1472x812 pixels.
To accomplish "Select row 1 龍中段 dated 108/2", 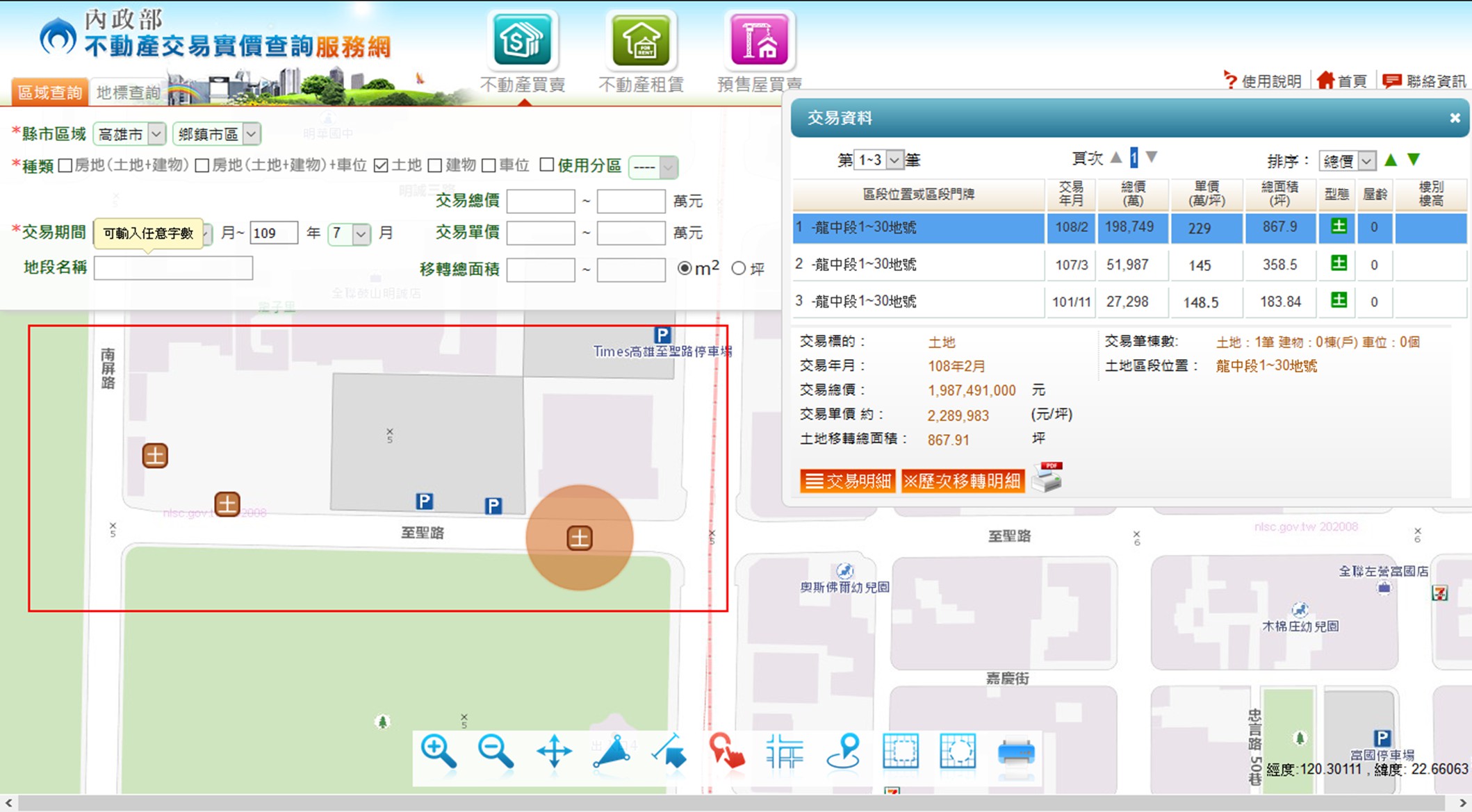I will pos(1129,228).
